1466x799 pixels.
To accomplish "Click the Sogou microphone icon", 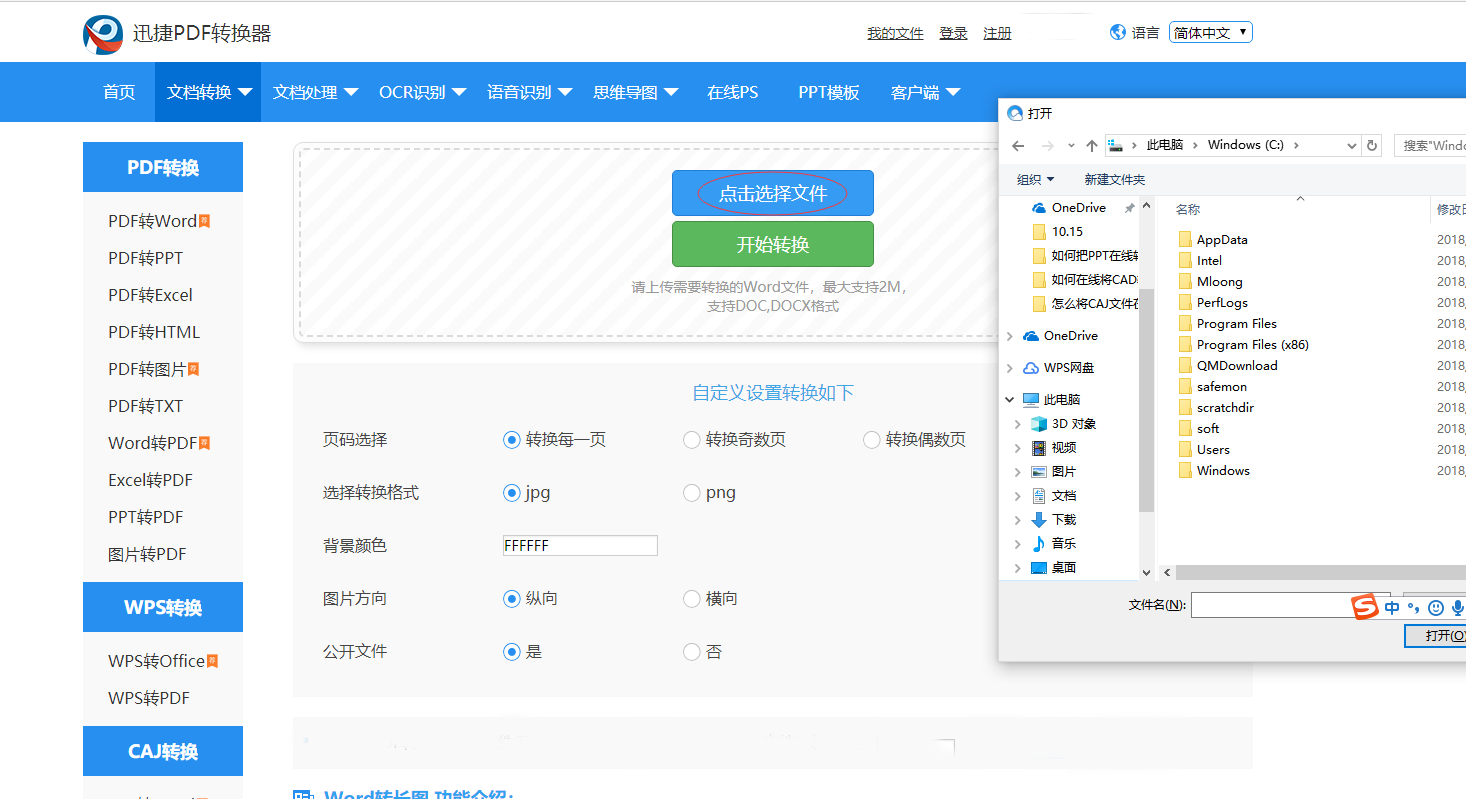I will pyautogui.click(x=1458, y=607).
